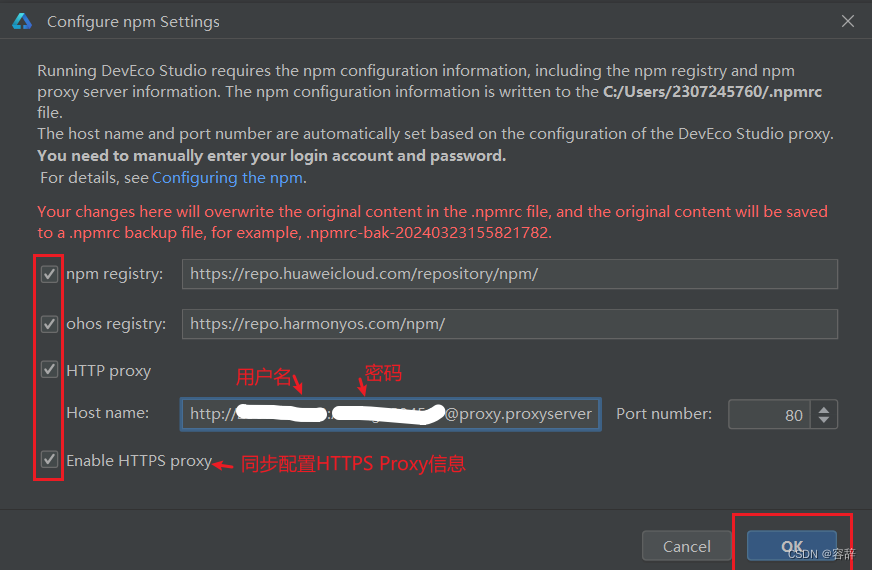Screen dimensions: 872x570
Task: Cancel the npm settings dialog
Action: pos(686,547)
